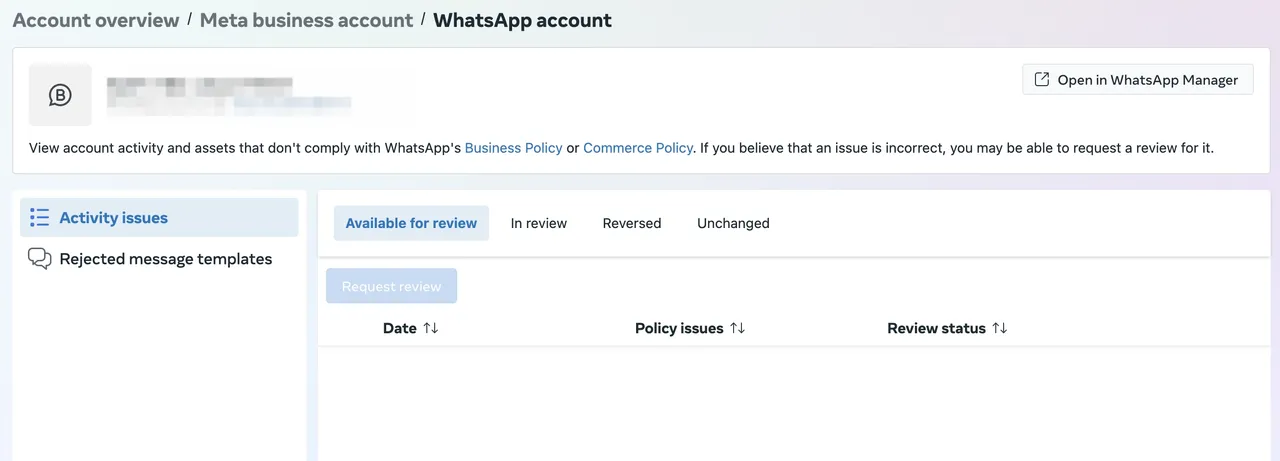The image size is (1280, 461).
Task: Switch to the Available for review tab
Action: click(x=411, y=223)
